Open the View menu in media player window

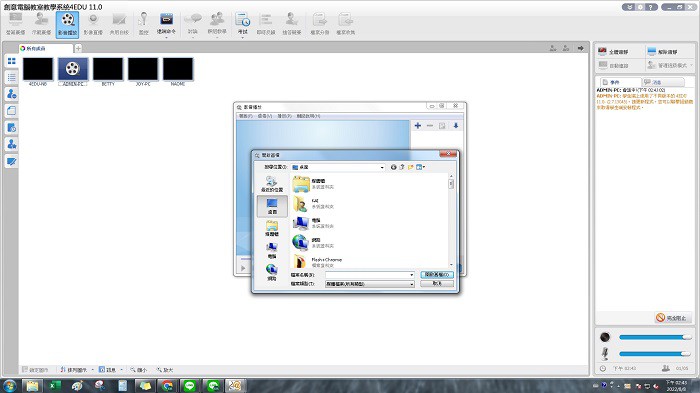click(265, 116)
